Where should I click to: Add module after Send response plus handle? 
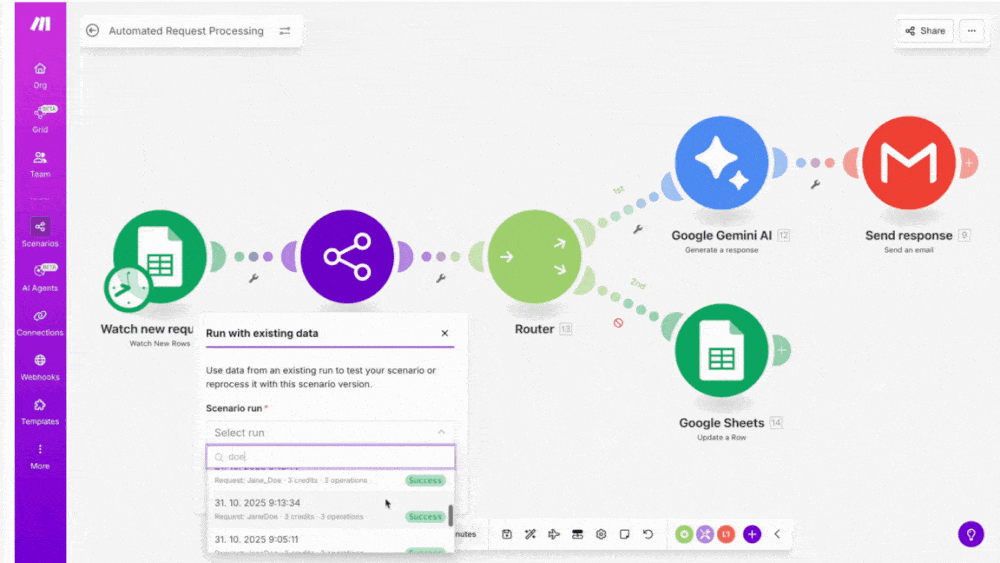click(x=969, y=163)
